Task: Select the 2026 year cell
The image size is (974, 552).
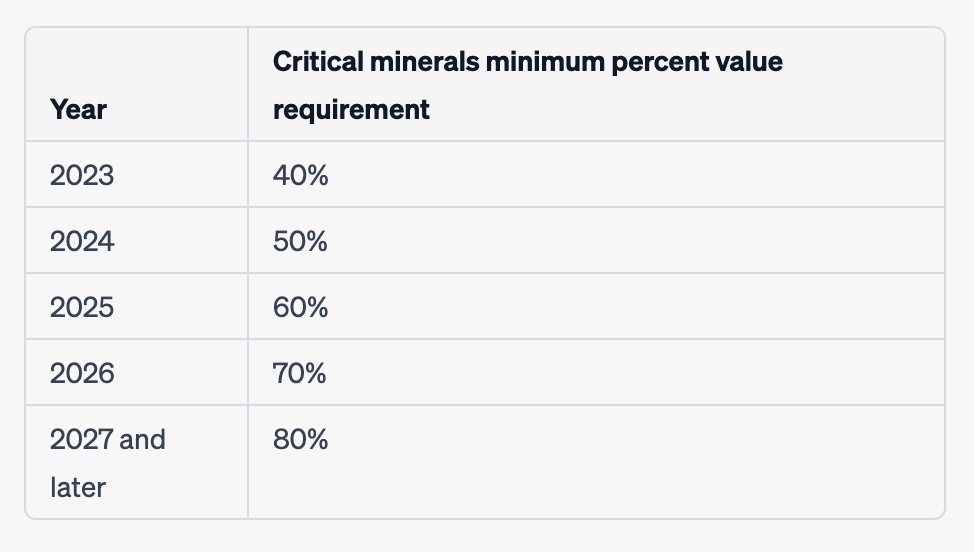Action: (x=82, y=373)
